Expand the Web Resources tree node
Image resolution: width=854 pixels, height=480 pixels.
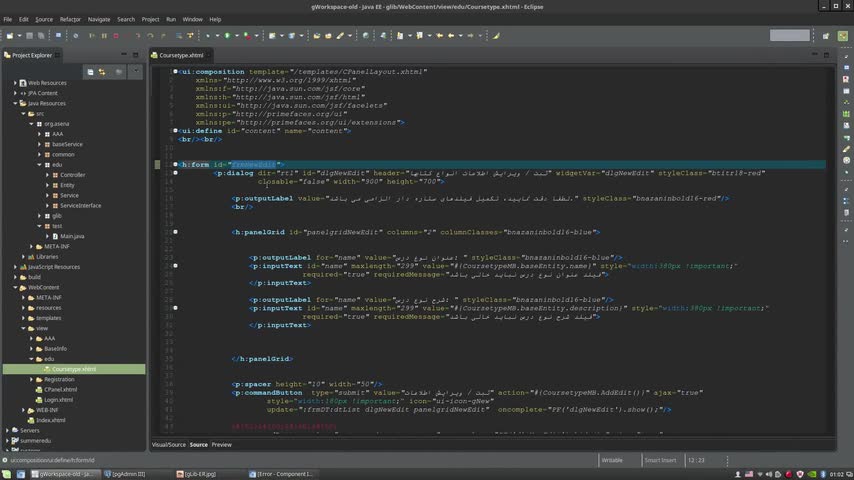coord(15,83)
